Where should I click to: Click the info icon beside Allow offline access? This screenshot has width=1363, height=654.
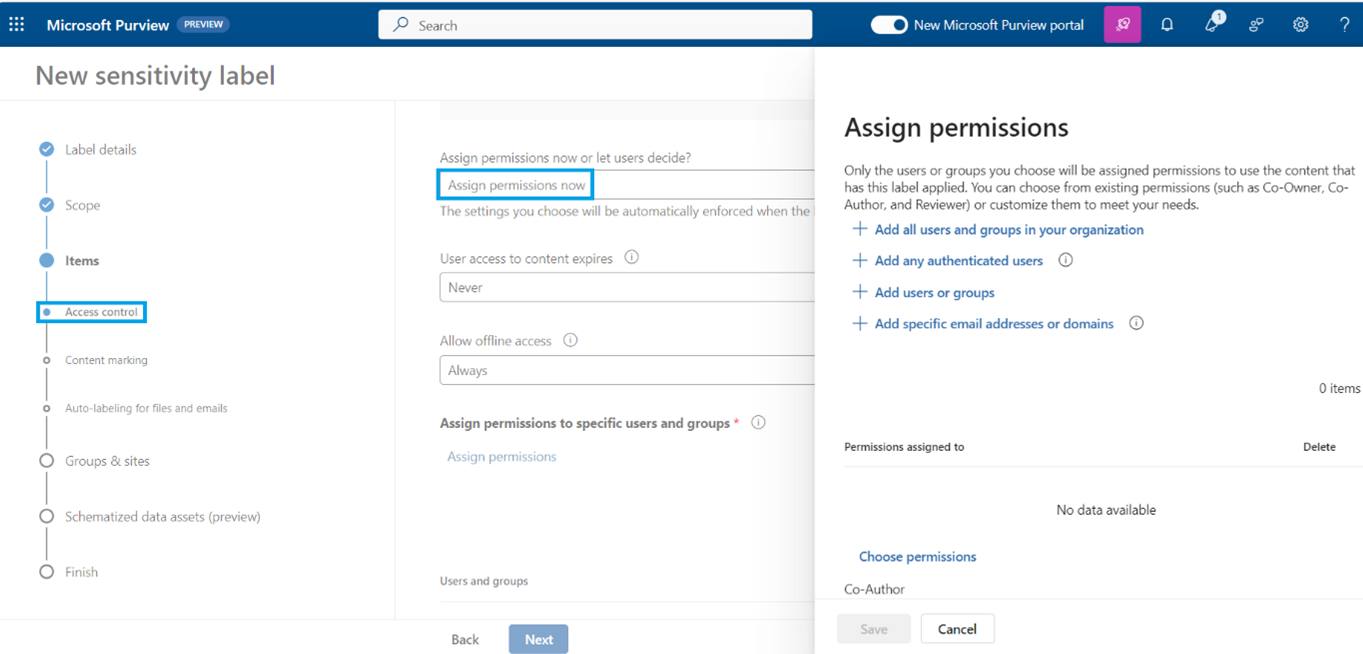570,340
